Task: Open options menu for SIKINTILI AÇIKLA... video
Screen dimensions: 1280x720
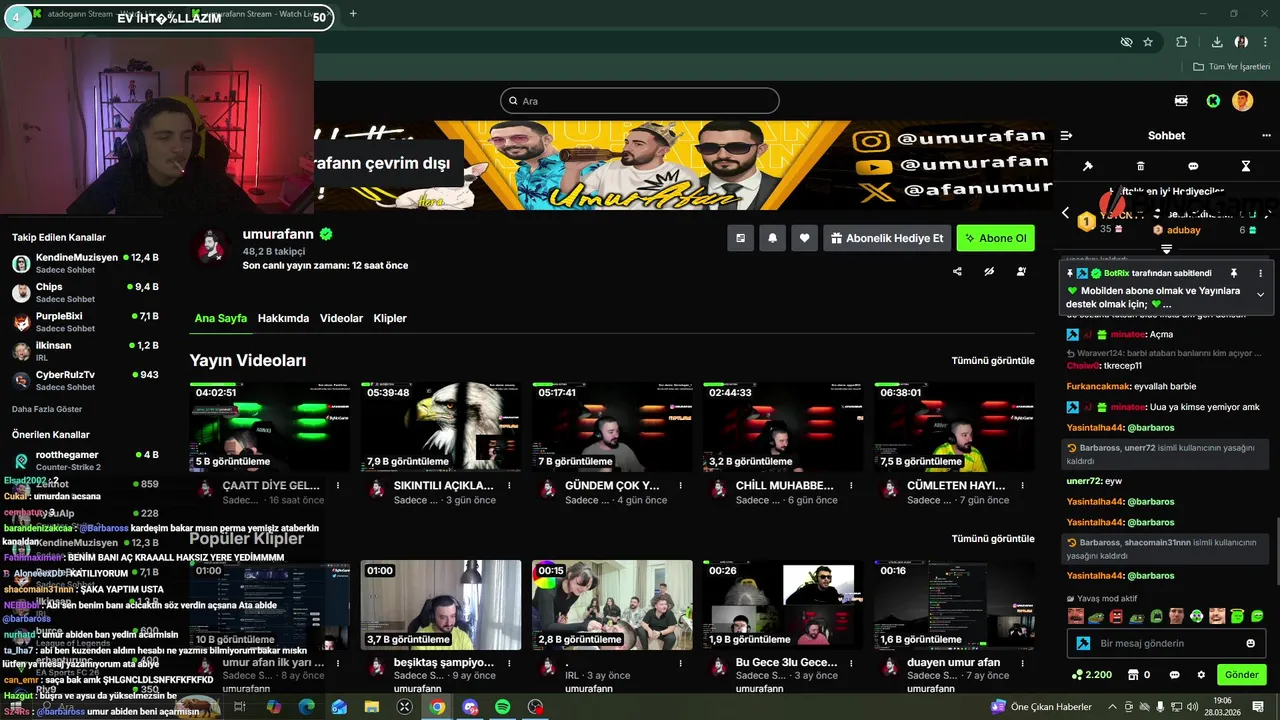Action: tap(509, 485)
